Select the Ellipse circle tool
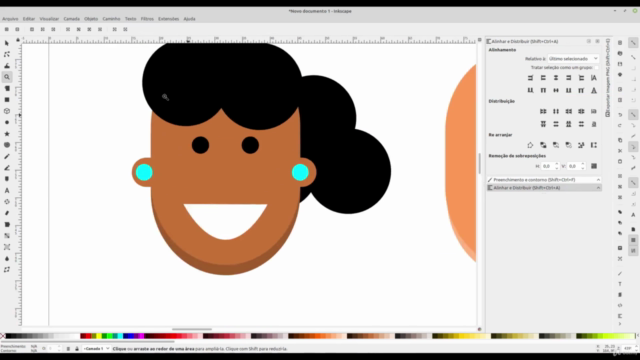The height and width of the screenshot is (360, 640). point(7,122)
